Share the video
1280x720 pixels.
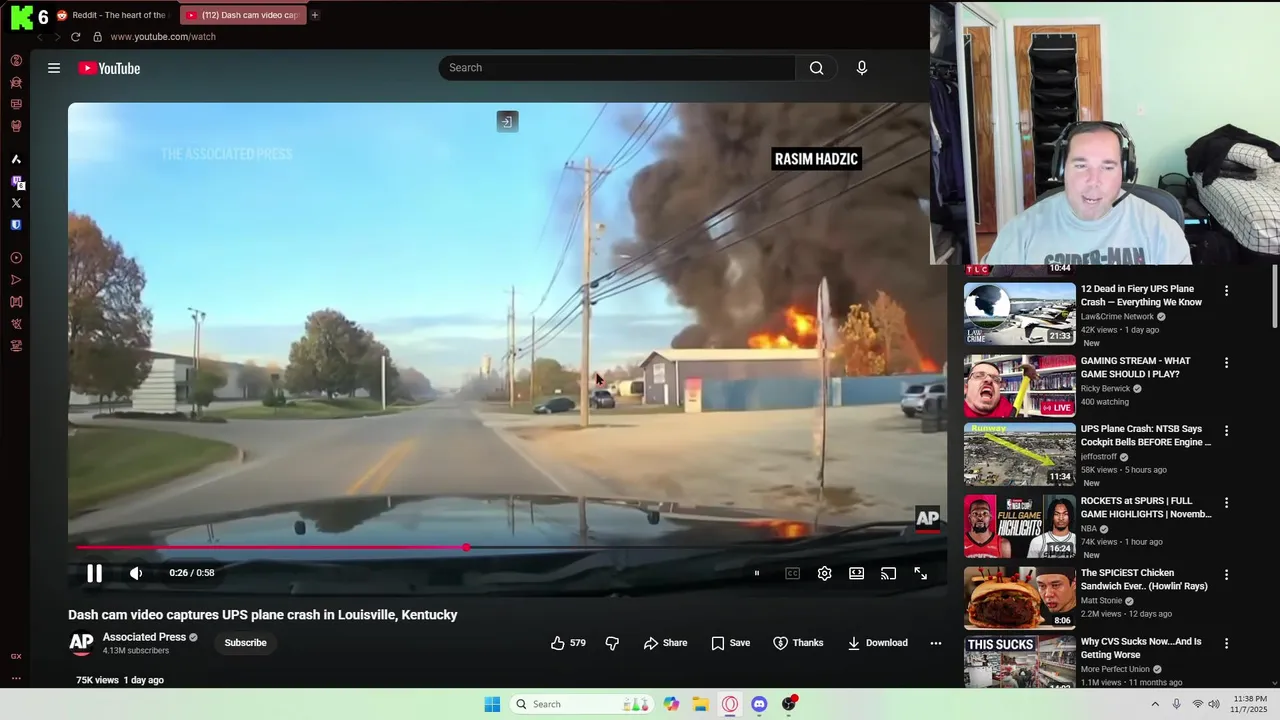[665, 643]
